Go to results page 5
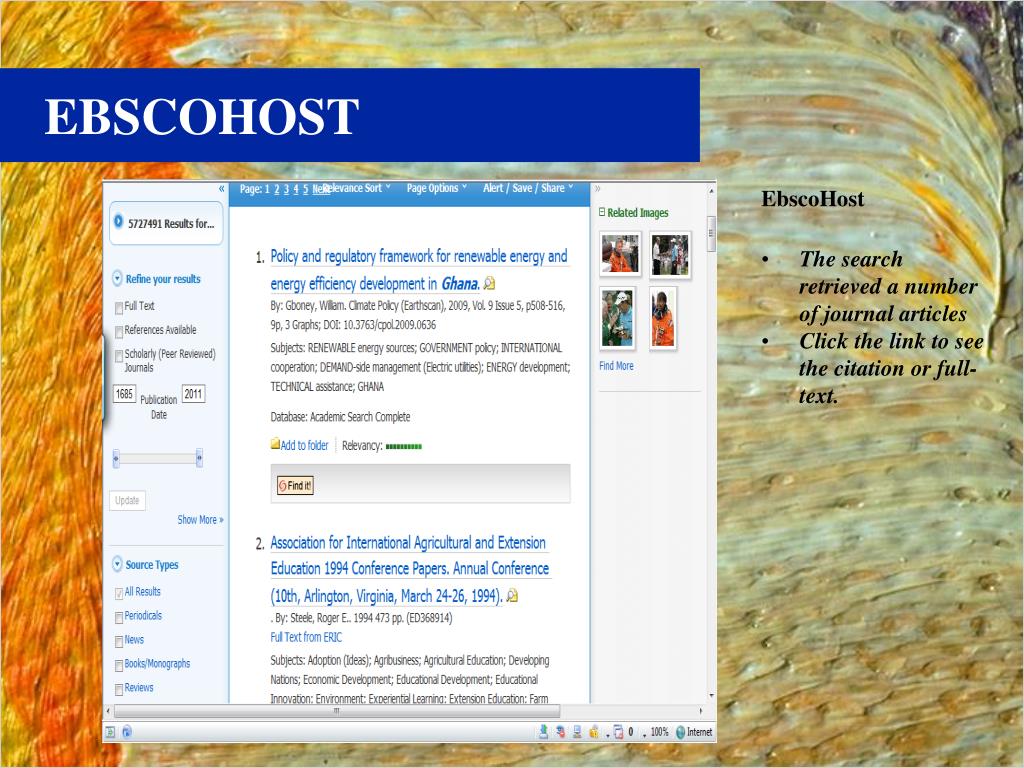 pos(305,189)
